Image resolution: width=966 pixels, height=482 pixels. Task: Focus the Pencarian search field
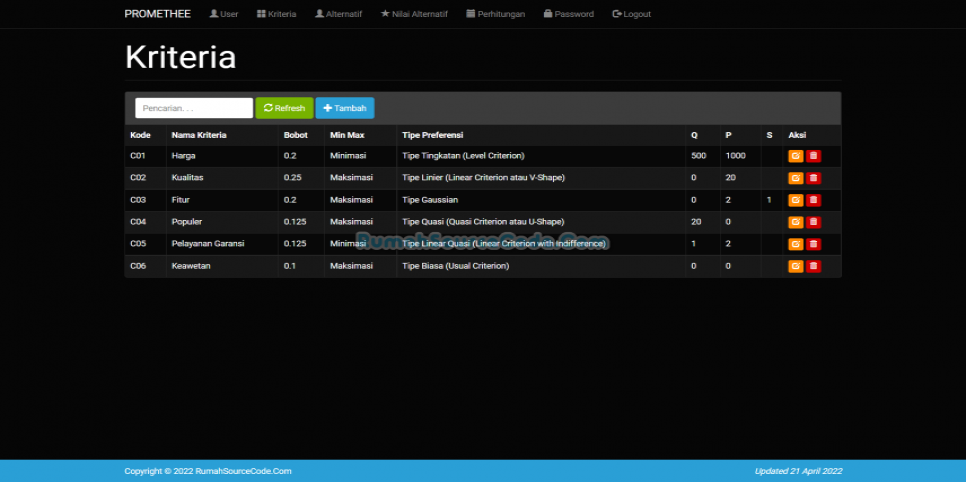coord(194,108)
